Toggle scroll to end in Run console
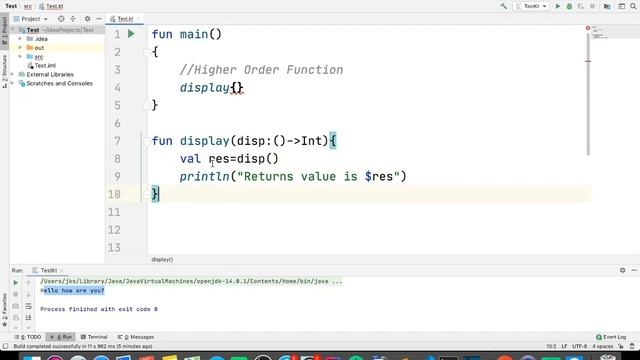640x360 pixels. 28,317
